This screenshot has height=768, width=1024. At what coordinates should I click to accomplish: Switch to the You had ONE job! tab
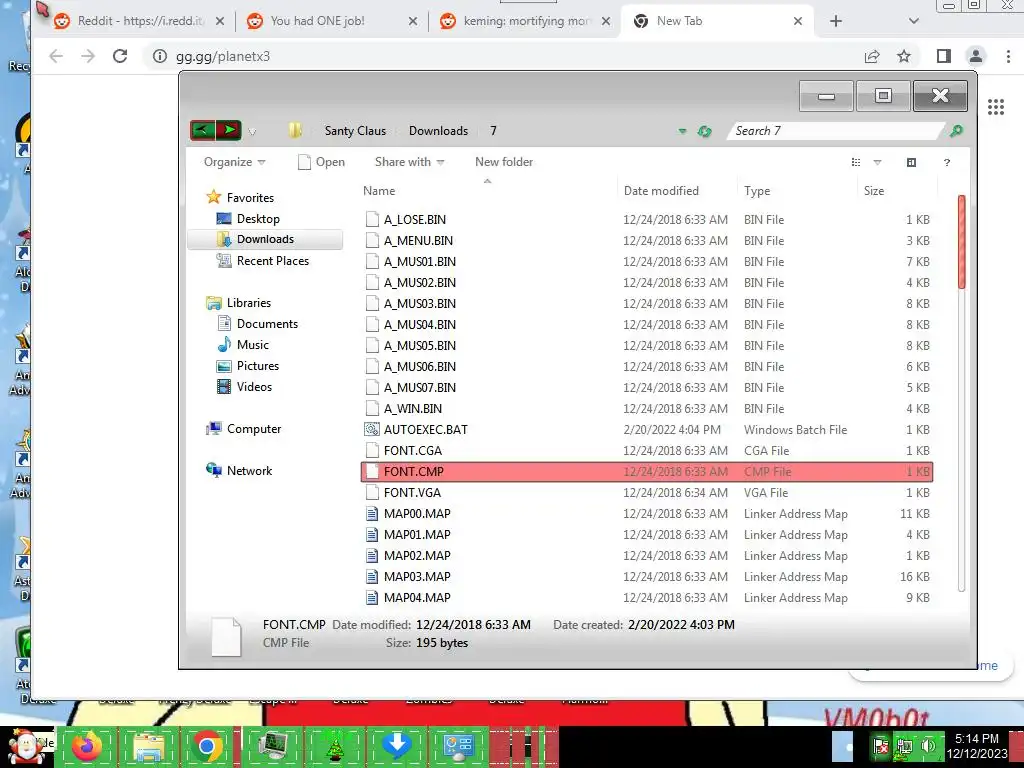coord(331,21)
